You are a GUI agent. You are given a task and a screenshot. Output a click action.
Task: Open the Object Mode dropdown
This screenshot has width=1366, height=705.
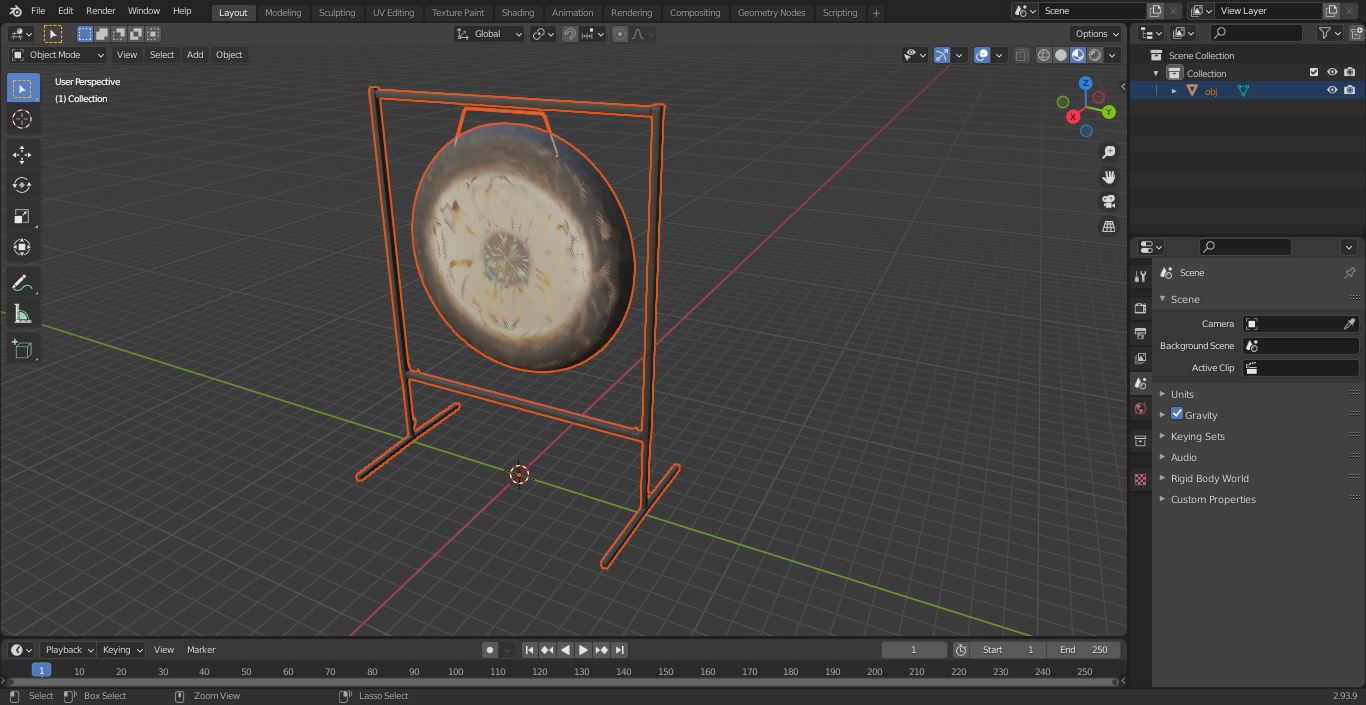[x=58, y=55]
